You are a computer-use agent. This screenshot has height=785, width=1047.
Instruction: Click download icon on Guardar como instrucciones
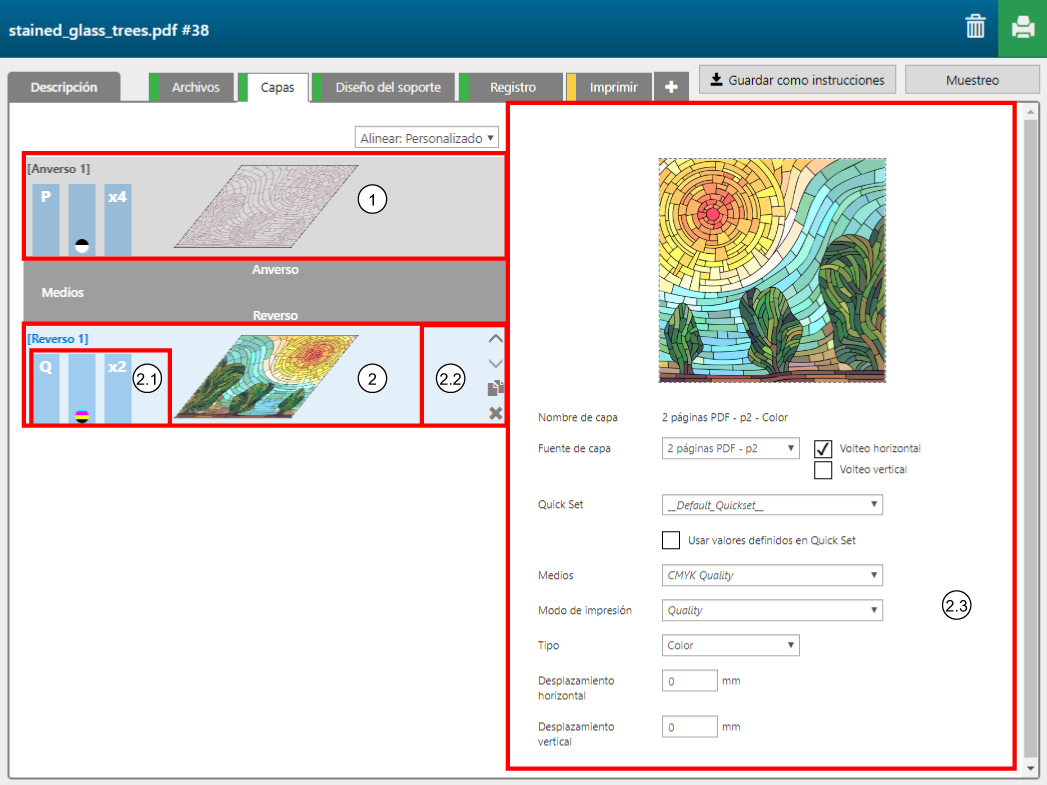pyautogui.click(x=716, y=79)
